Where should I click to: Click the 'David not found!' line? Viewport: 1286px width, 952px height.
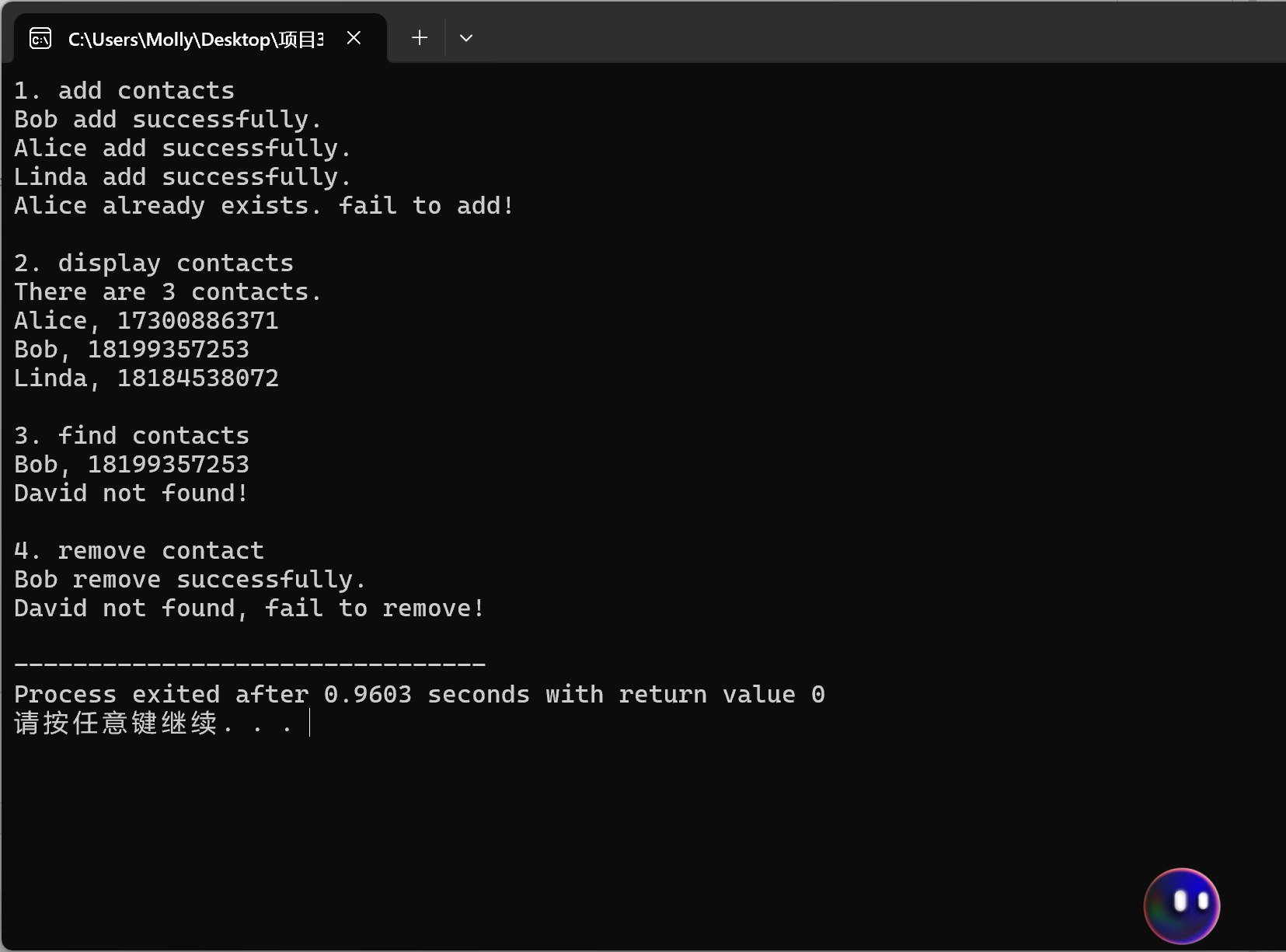[131, 493]
